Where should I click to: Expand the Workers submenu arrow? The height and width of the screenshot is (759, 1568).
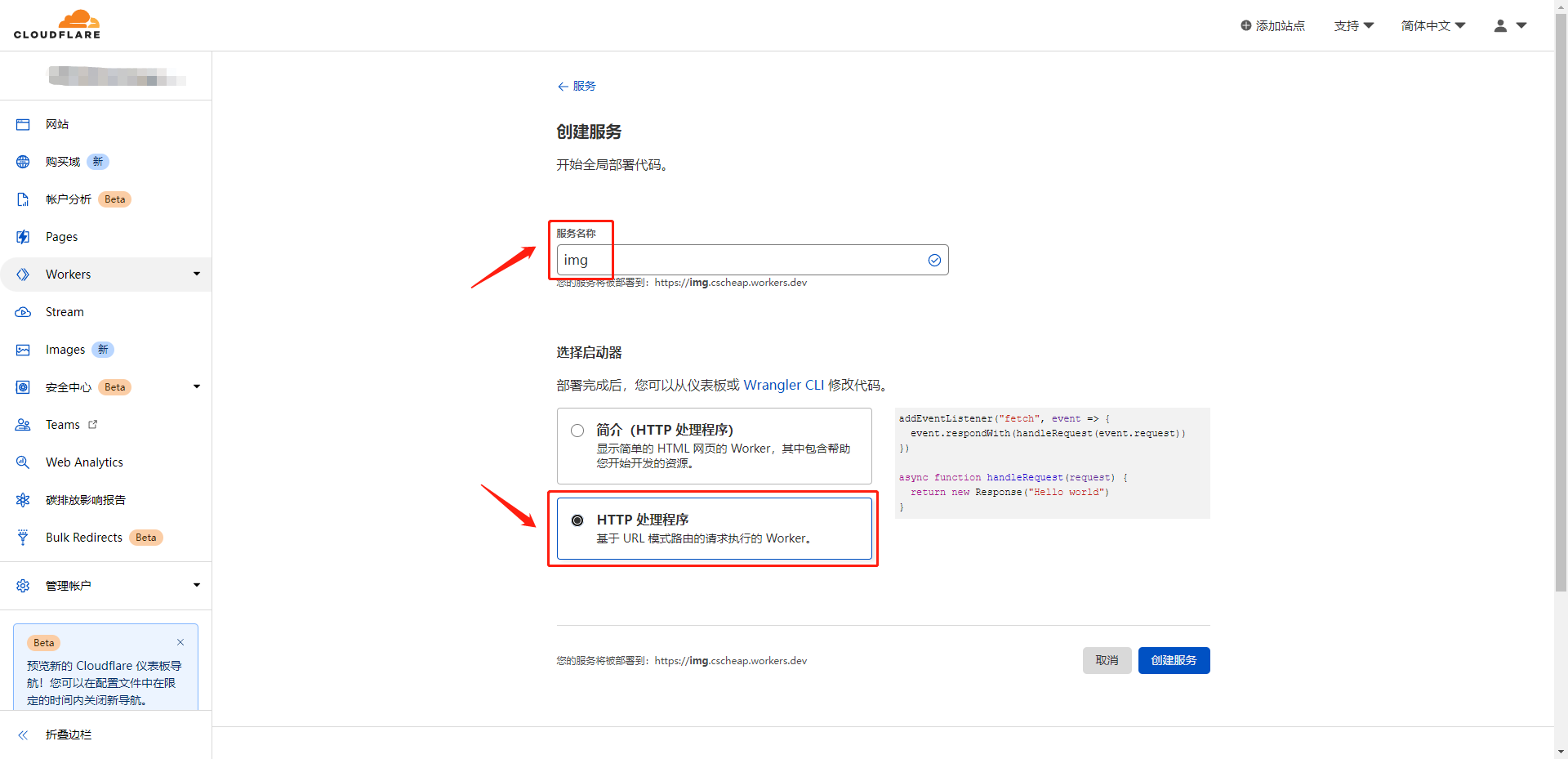197,274
